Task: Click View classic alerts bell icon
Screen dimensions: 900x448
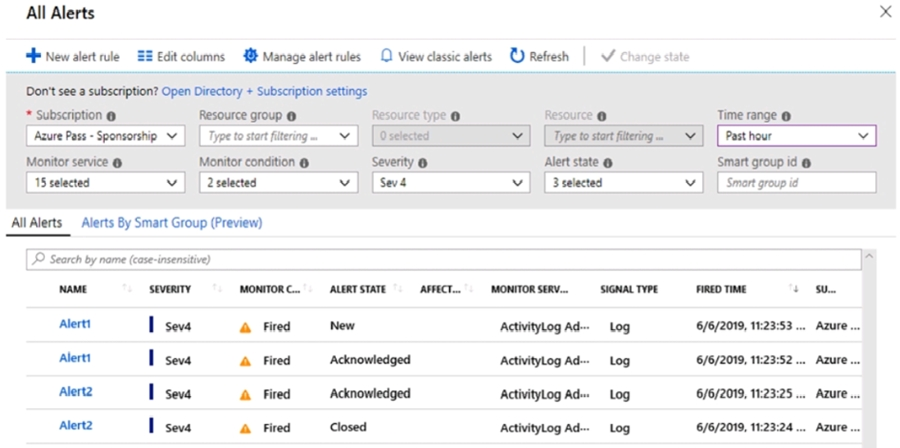Action: (x=386, y=57)
